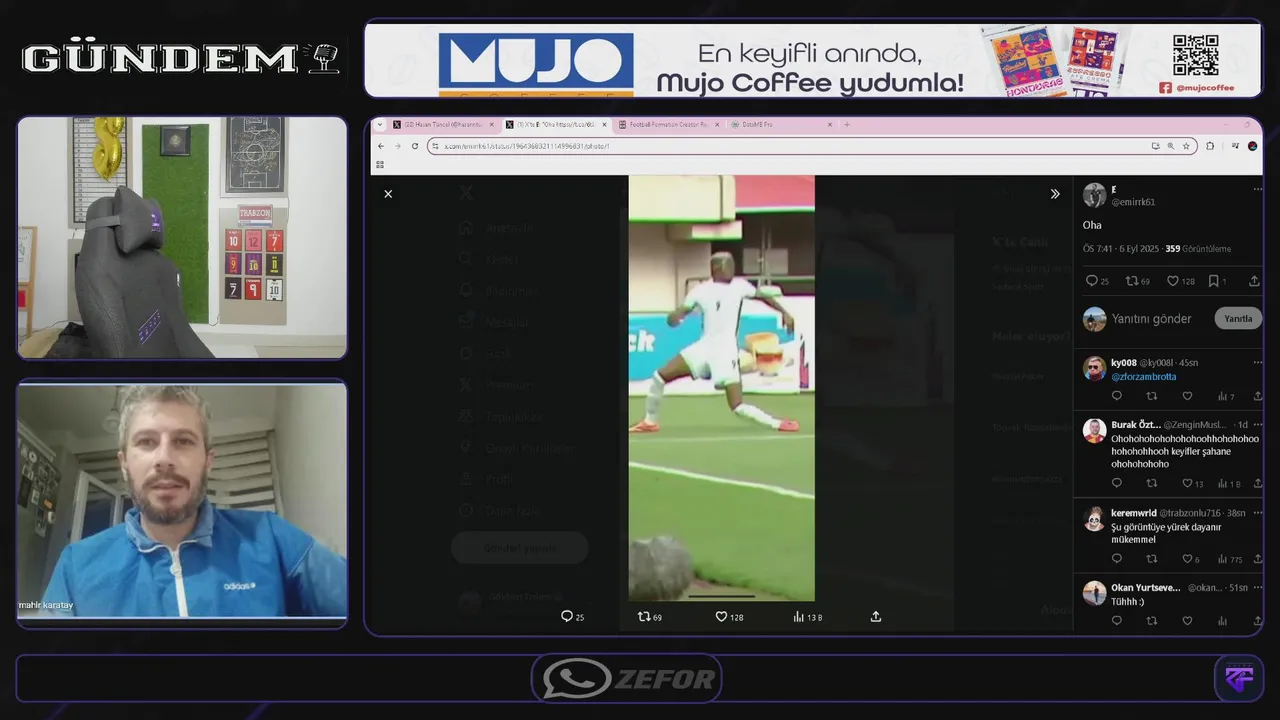The image size is (1280, 720).
Task: Like Burak Özt's comment with 13 likes
Action: coord(1187,483)
